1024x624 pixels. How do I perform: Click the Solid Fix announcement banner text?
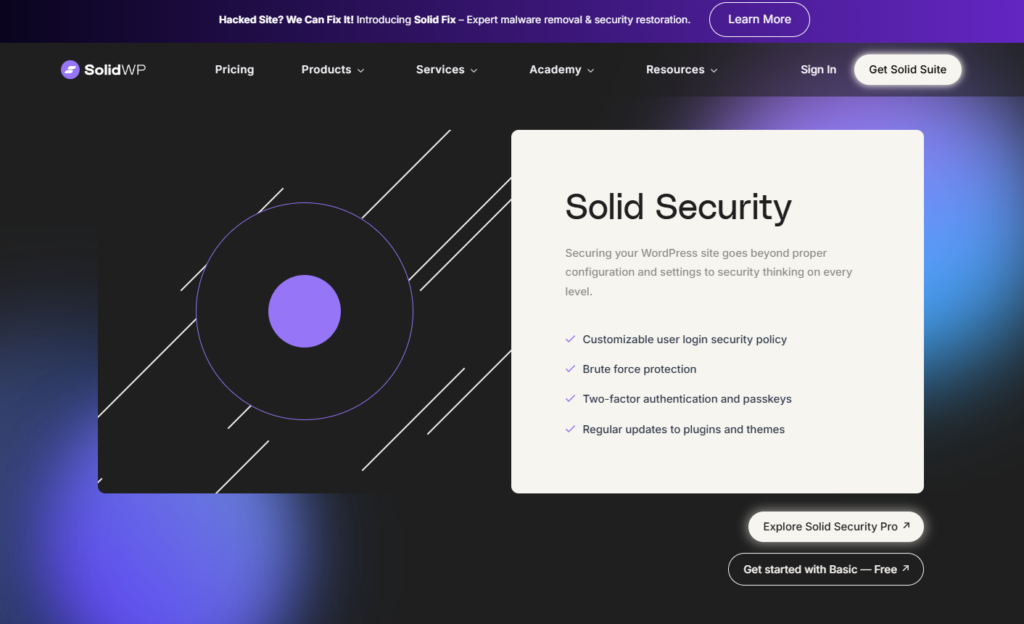coord(455,19)
